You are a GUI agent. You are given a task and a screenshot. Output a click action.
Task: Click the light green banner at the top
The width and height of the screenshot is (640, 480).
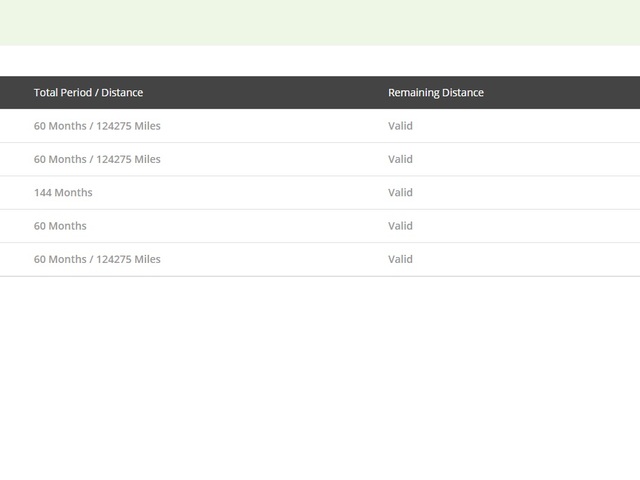pyautogui.click(x=320, y=22)
